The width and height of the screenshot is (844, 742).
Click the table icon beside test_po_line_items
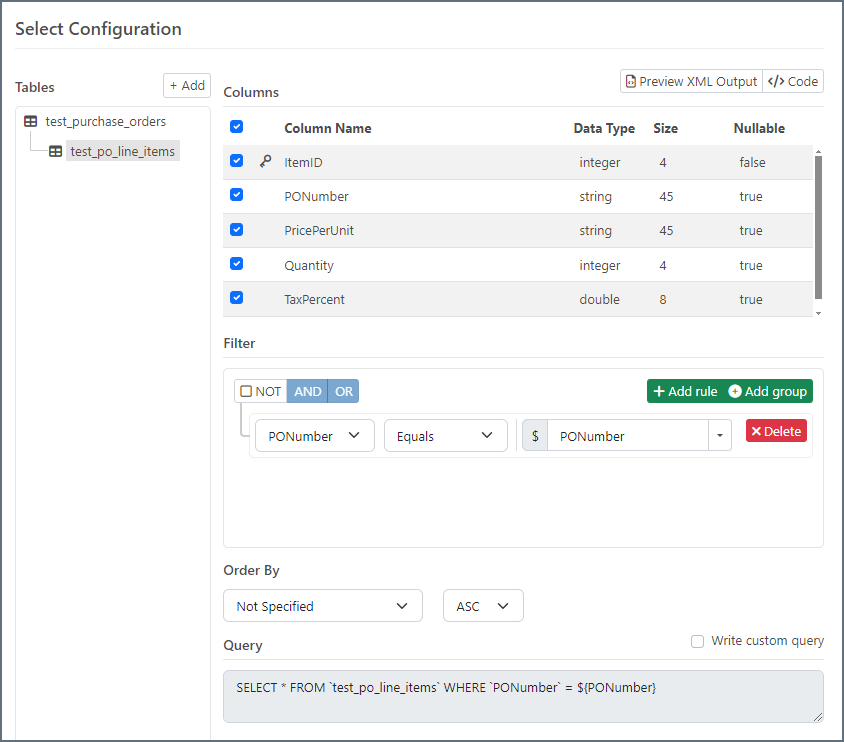56,152
